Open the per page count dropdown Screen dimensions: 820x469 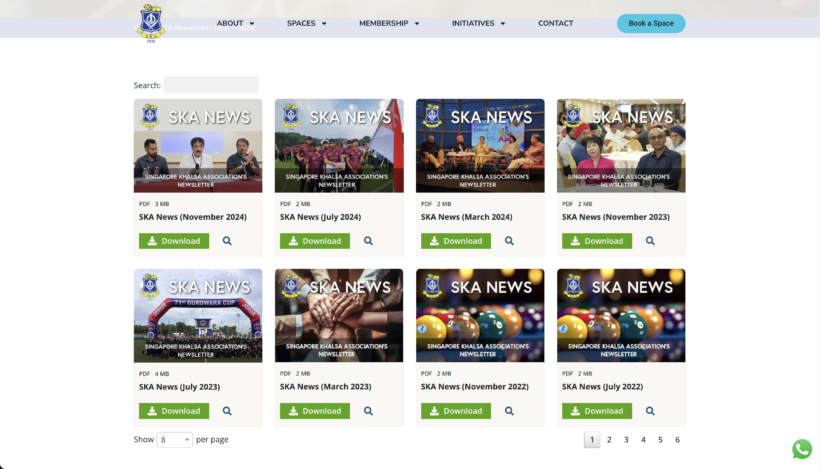click(175, 440)
